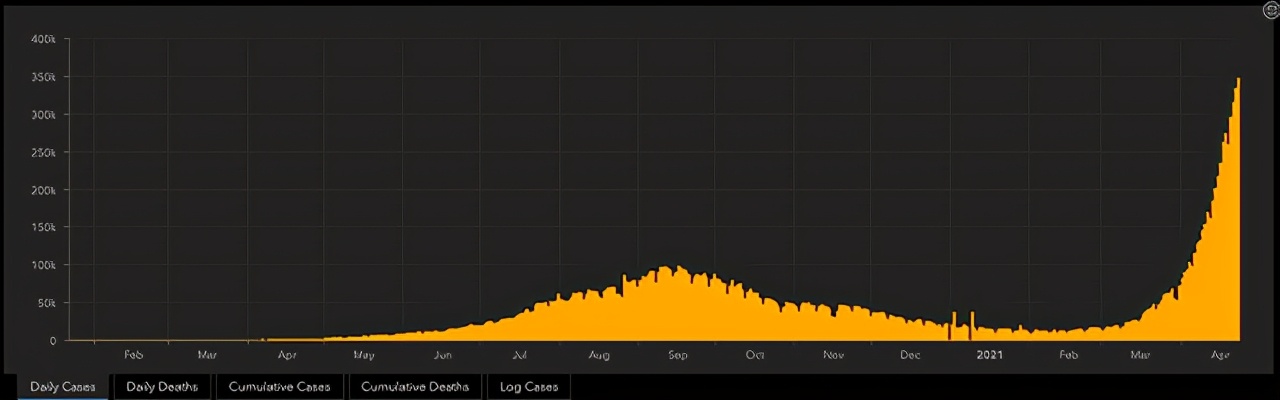Click the circular expand icon above the chart

tap(1272, 10)
